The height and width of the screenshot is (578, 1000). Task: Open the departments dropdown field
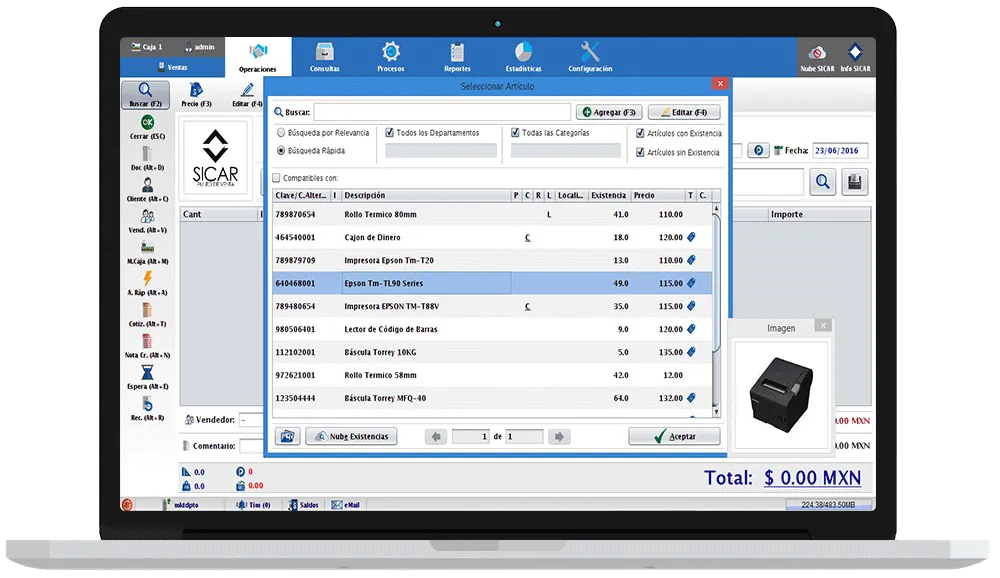pyautogui.click(x=440, y=151)
